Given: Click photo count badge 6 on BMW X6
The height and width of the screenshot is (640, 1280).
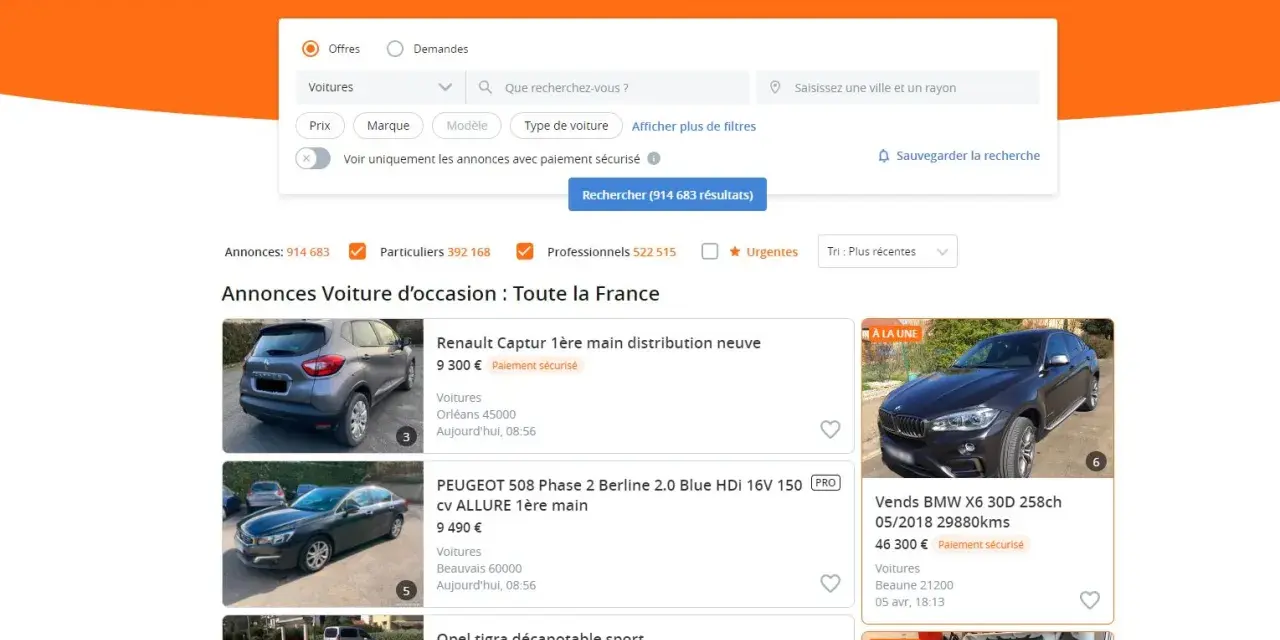Looking at the screenshot, I should [x=1096, y=462].
